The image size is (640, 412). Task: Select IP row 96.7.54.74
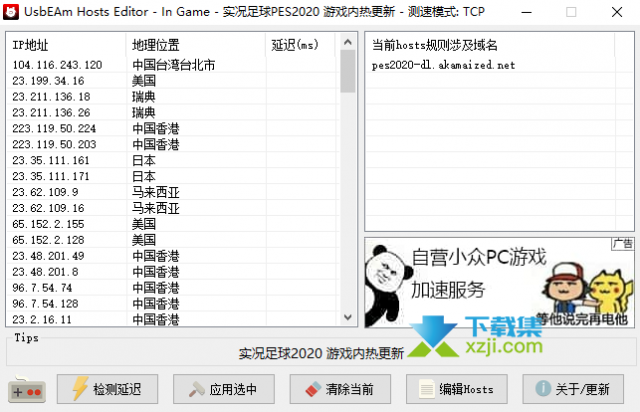(173, 288)
